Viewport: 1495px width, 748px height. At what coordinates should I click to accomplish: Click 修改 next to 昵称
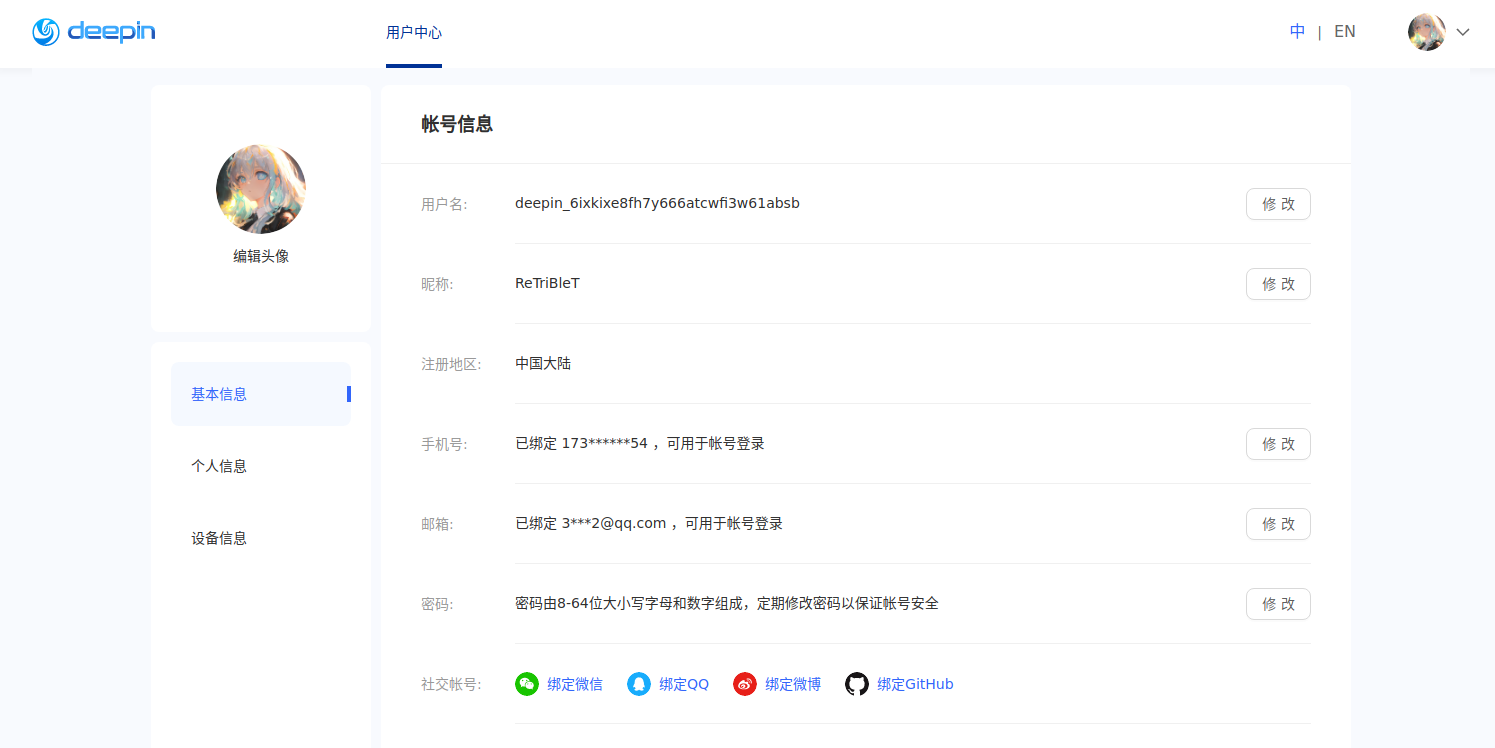click(1278, 284)
